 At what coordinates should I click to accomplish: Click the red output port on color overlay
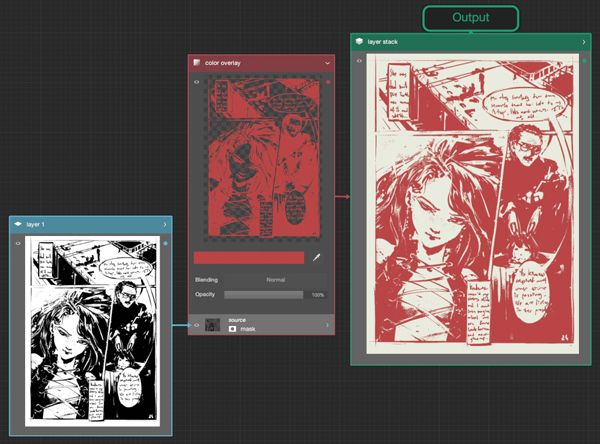click(328, 82)
